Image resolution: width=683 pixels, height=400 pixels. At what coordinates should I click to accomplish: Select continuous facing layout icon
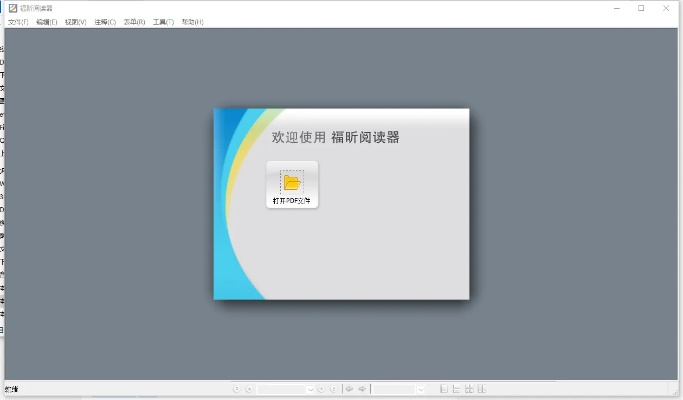(x=481, y=389)
